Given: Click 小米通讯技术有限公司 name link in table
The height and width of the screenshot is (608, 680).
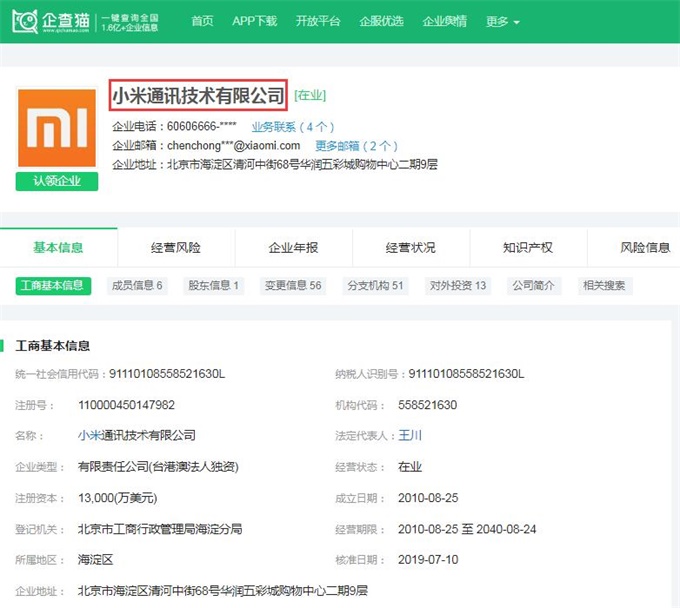Looking at the screenshot, I should 136,436.
